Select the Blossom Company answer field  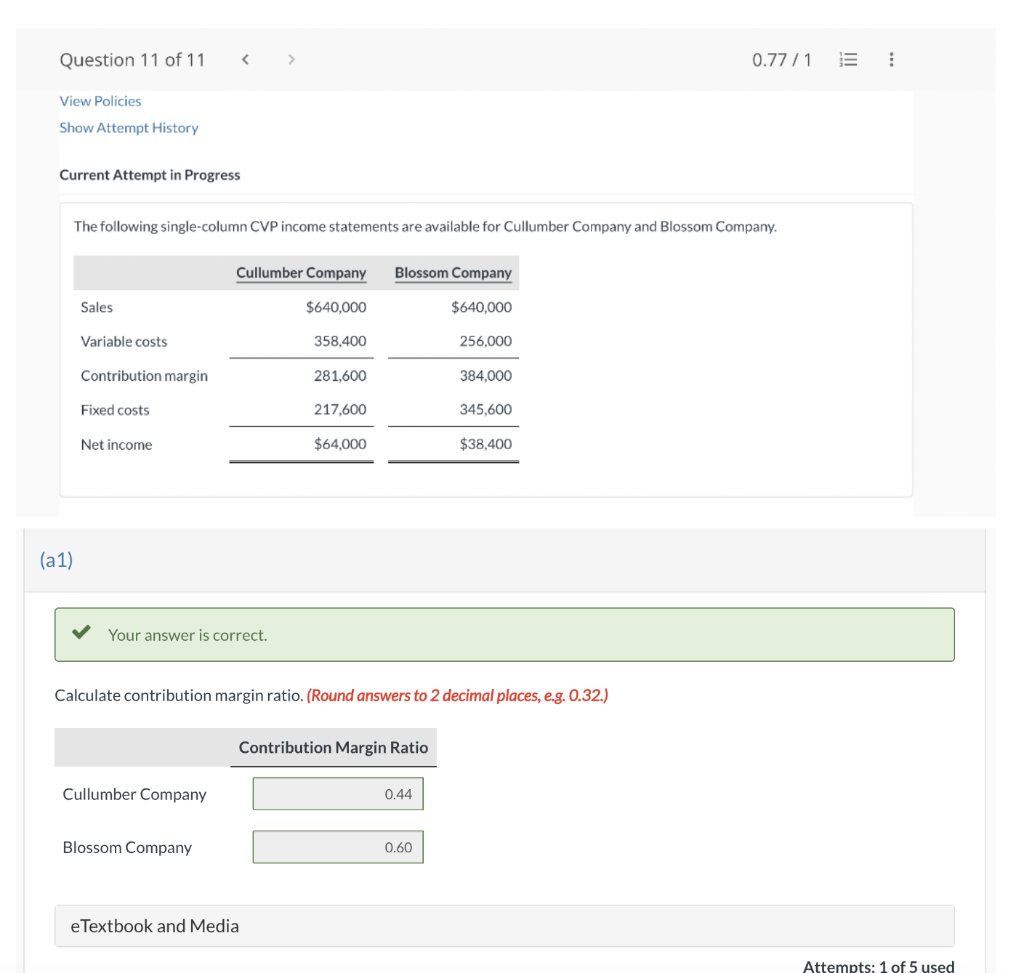337,846
